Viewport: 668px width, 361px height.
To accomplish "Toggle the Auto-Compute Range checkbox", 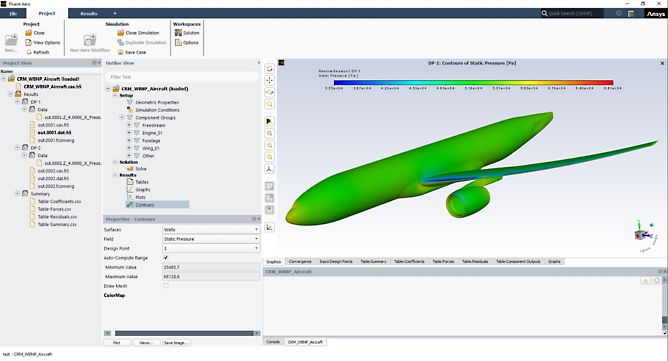I will pos(166,257).
